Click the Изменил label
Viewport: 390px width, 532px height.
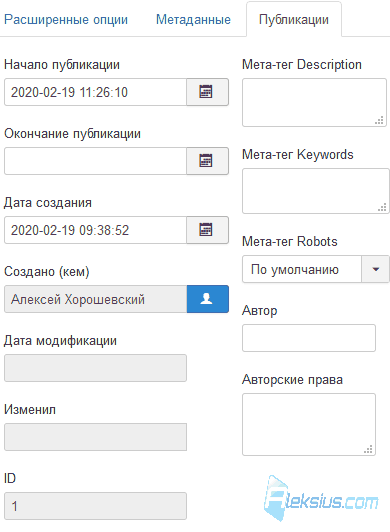point(30,410)
